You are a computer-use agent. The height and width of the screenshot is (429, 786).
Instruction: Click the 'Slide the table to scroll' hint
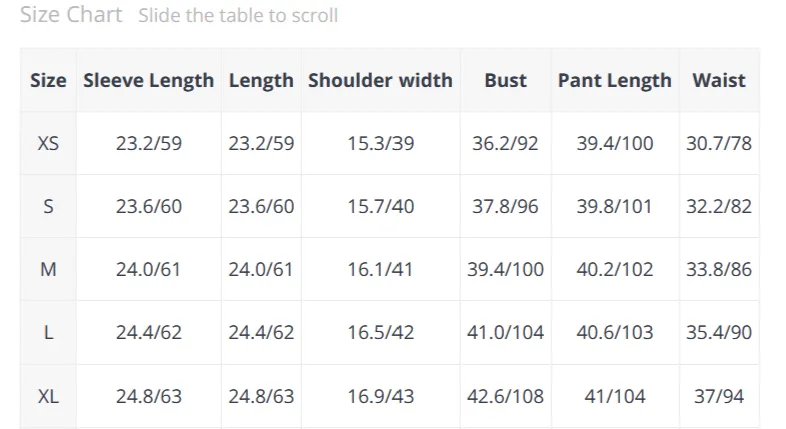[238, 16]
